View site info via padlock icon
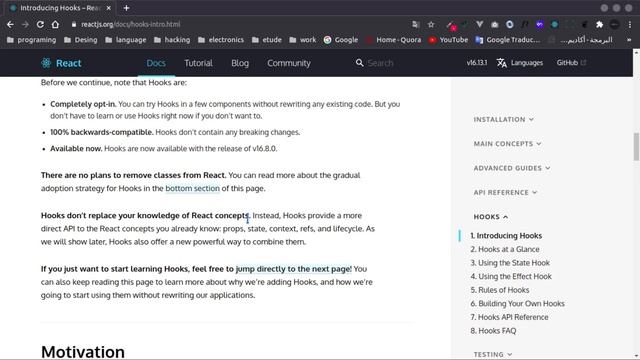Screen dimensions: 640x360 tap(74, 24)
